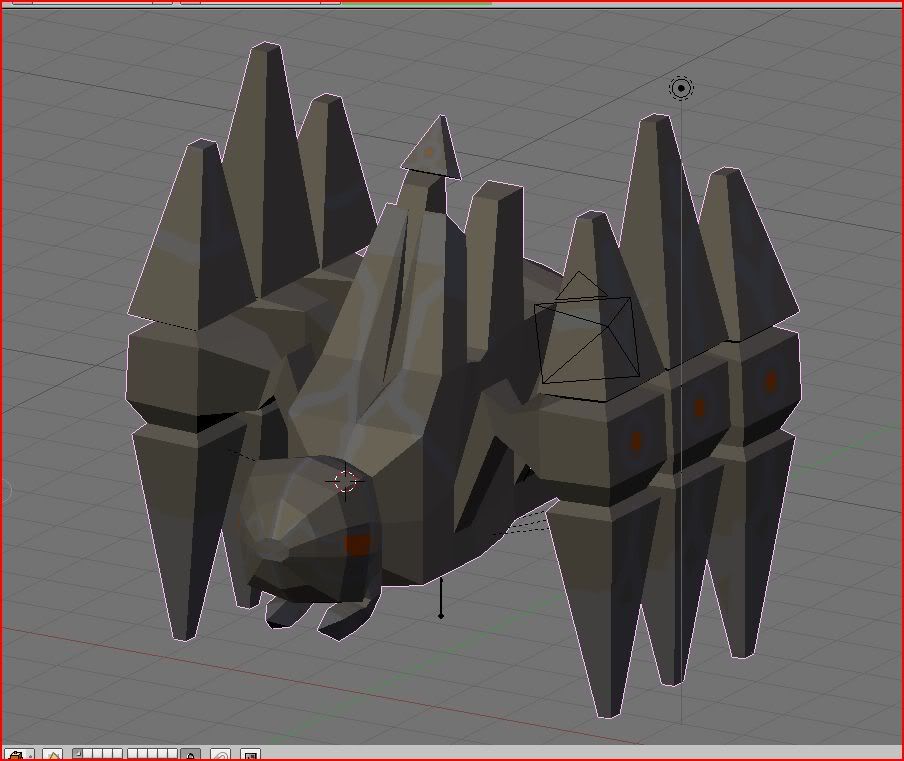Click the lock layers padlock icon

pos(190,755)
